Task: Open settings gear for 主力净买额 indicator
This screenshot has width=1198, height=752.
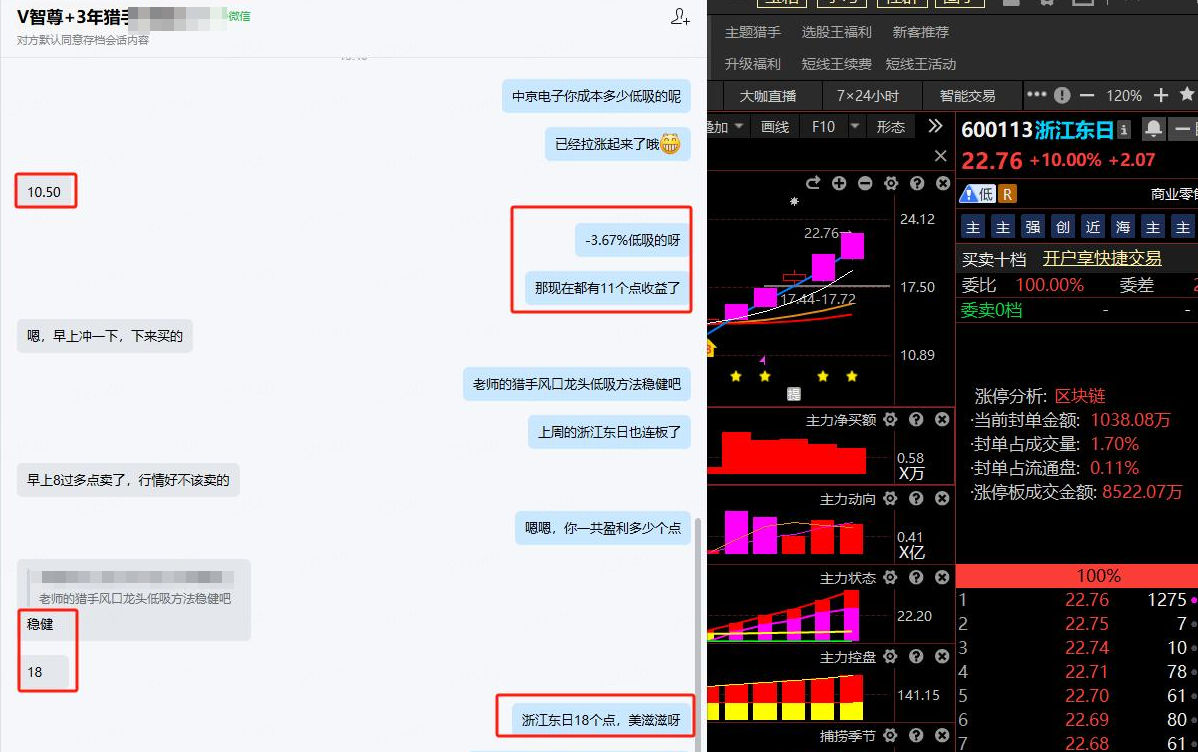Action: 890,420
